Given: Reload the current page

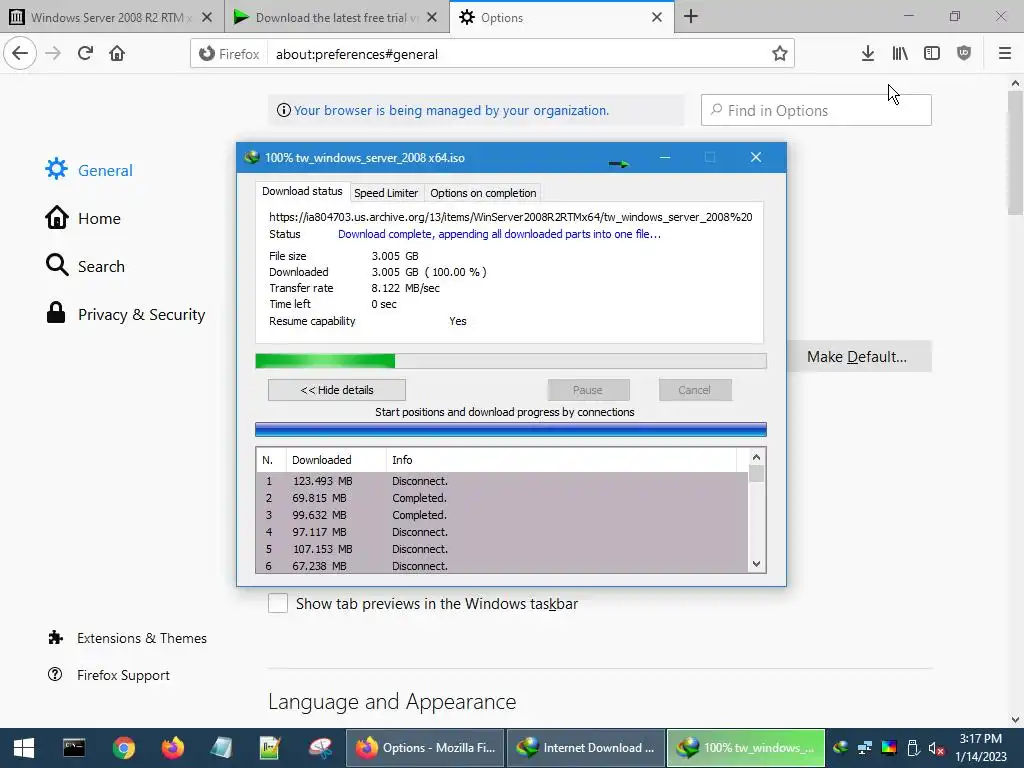Looking at the screenshot, I should click(85, 54).
